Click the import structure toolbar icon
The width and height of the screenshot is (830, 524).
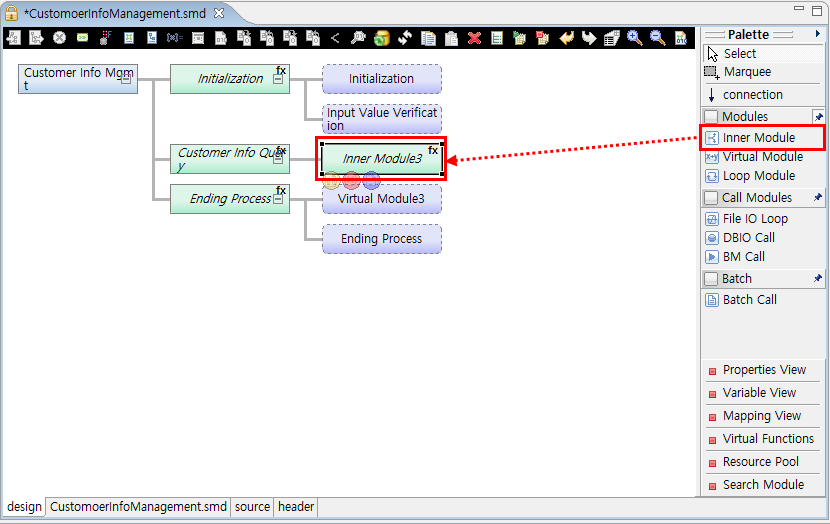[13, 38]
